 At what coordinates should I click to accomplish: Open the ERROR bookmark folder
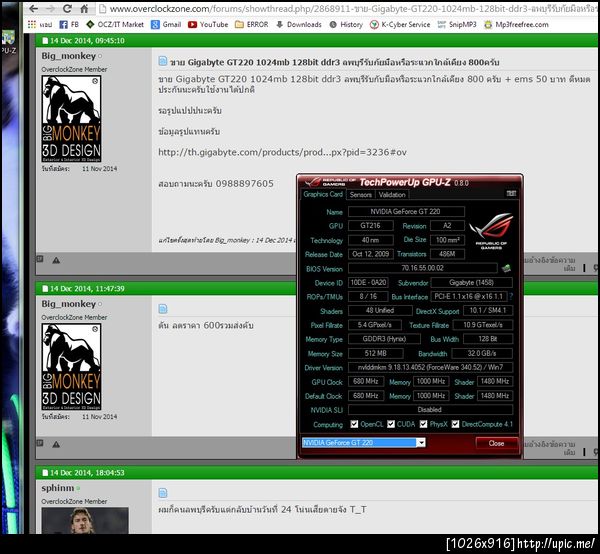click(251, 24)
